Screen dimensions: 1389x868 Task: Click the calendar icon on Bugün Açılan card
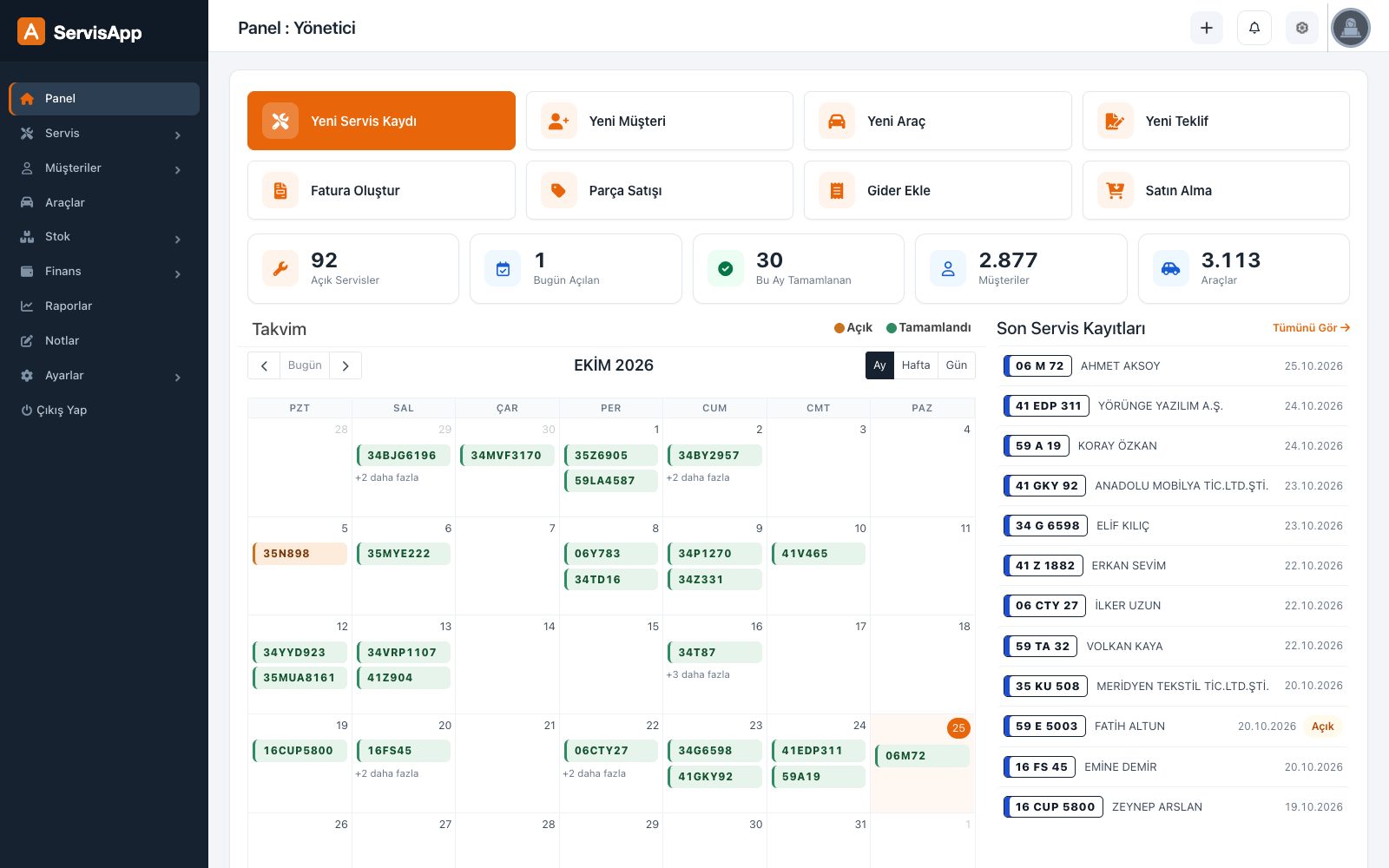coord(503,269)
